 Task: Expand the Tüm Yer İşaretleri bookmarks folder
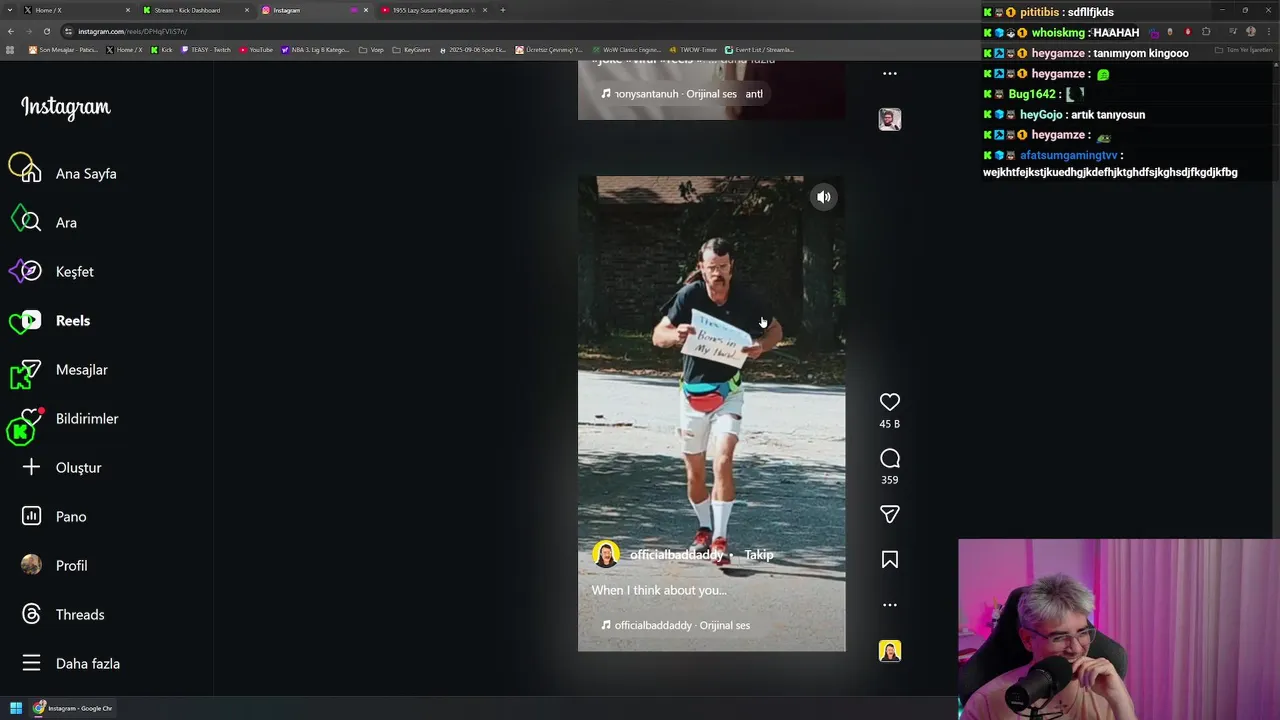click(x=1244, y=49)
